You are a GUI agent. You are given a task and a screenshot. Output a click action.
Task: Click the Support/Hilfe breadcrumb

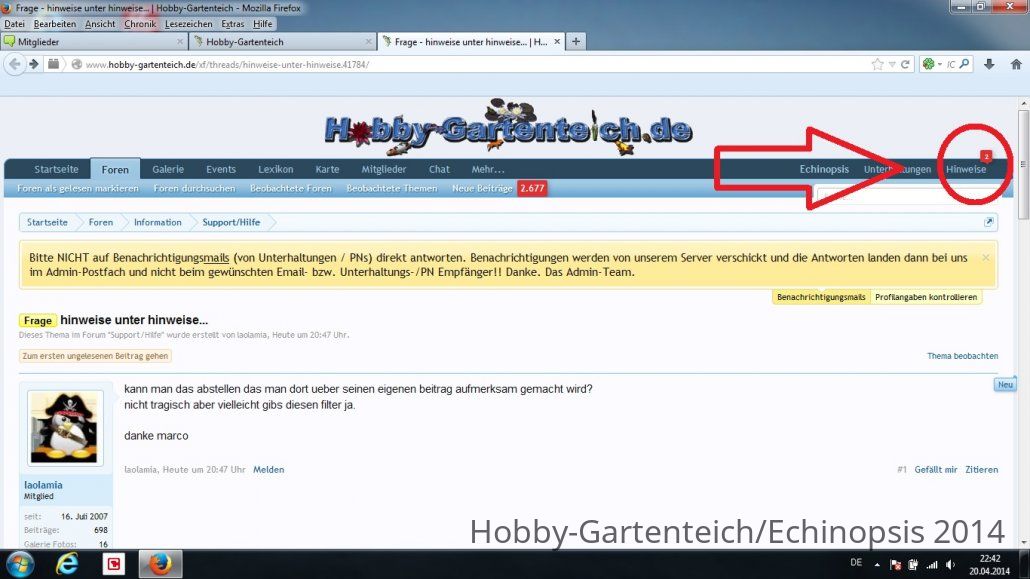tap(231, 222)
